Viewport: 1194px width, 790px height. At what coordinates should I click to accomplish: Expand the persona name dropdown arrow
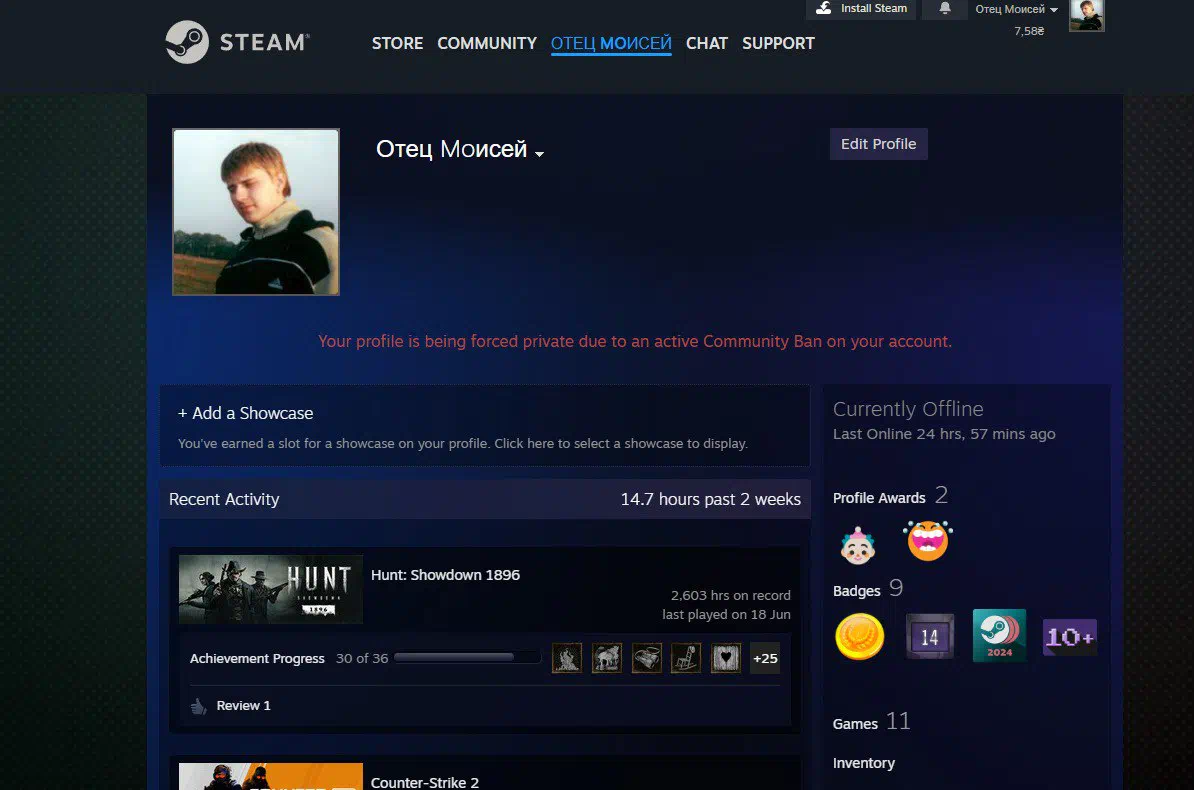pos(539,153)
